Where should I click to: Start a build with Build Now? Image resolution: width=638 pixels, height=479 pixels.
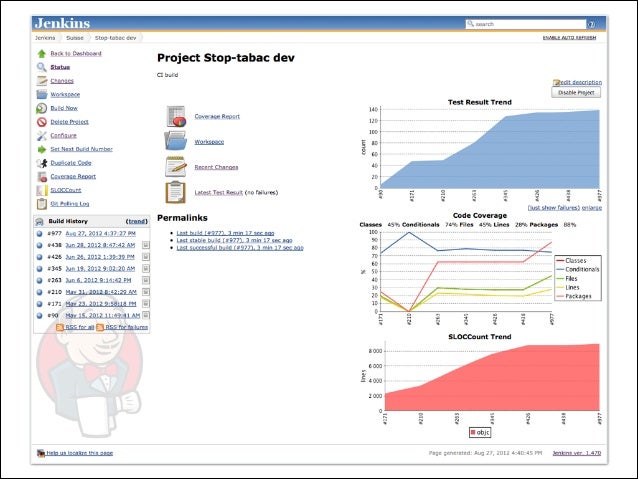tap(64, 108)
